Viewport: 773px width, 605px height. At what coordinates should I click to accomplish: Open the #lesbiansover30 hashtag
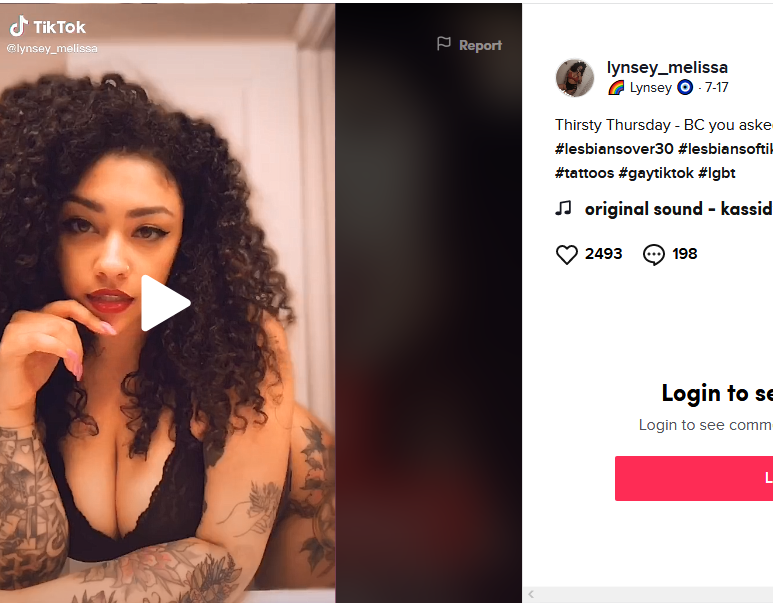click(614, 149)
